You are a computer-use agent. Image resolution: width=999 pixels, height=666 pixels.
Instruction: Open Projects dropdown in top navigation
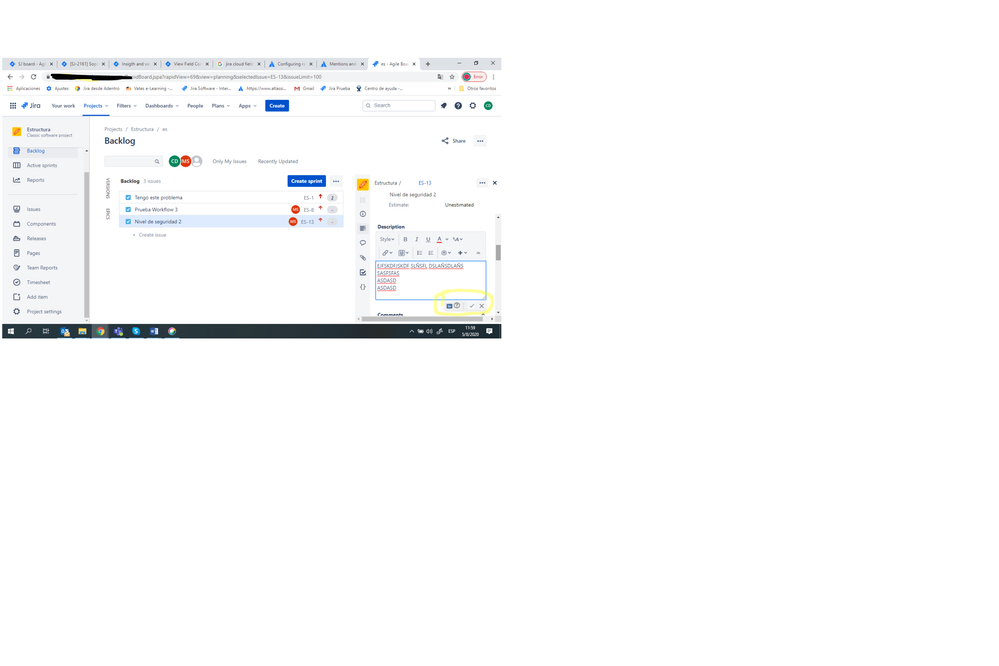tap(96, 106)
